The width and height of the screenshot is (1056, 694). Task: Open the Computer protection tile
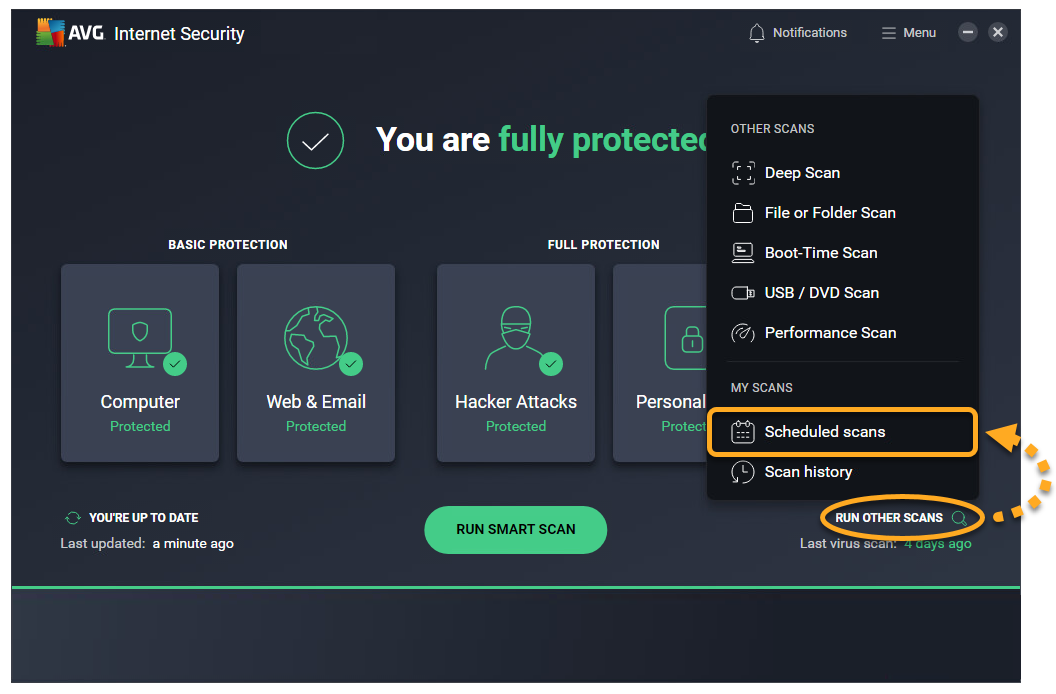click(x=140, y=363)
